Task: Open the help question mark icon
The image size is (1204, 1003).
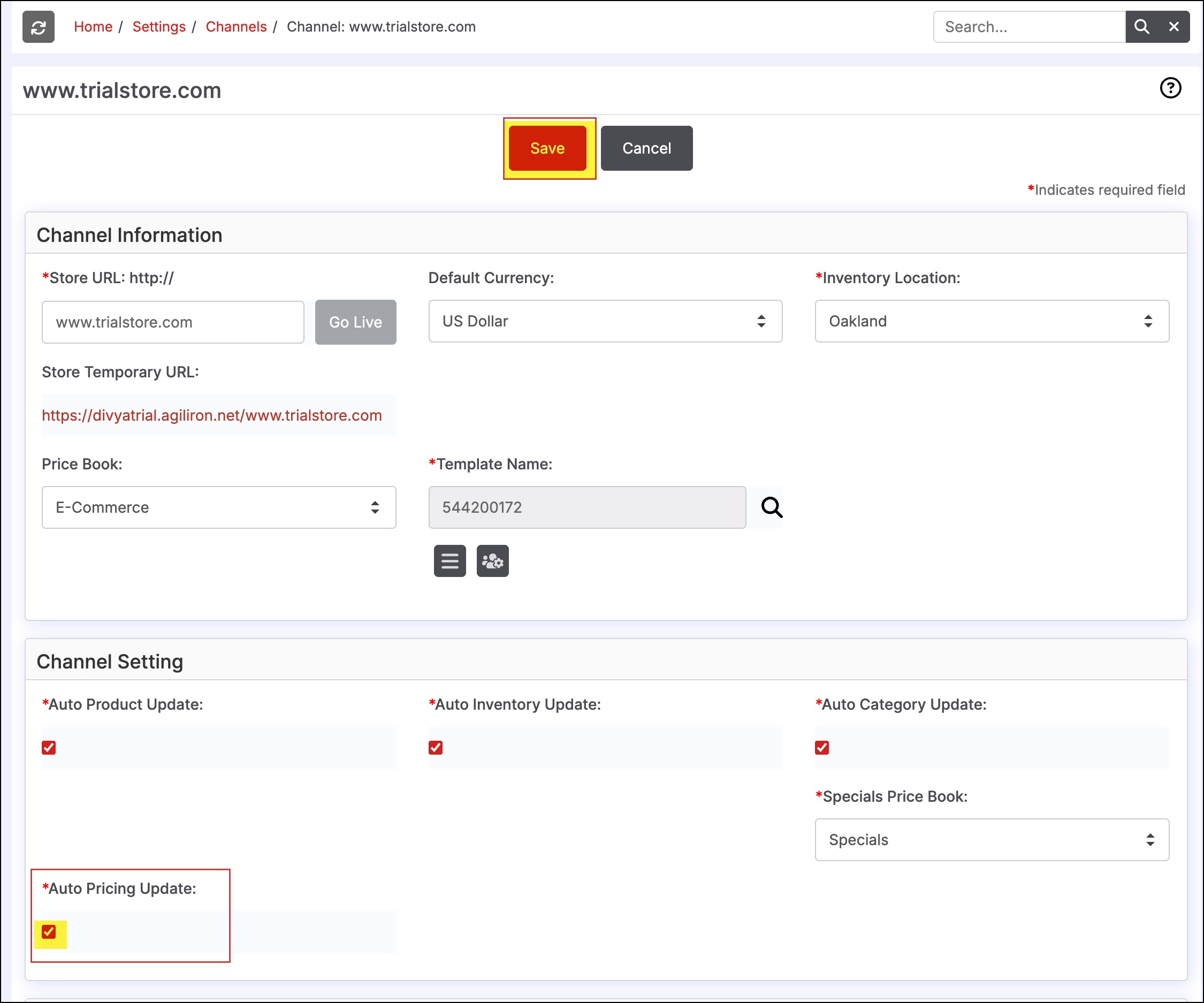Action: click(1170, 88)
